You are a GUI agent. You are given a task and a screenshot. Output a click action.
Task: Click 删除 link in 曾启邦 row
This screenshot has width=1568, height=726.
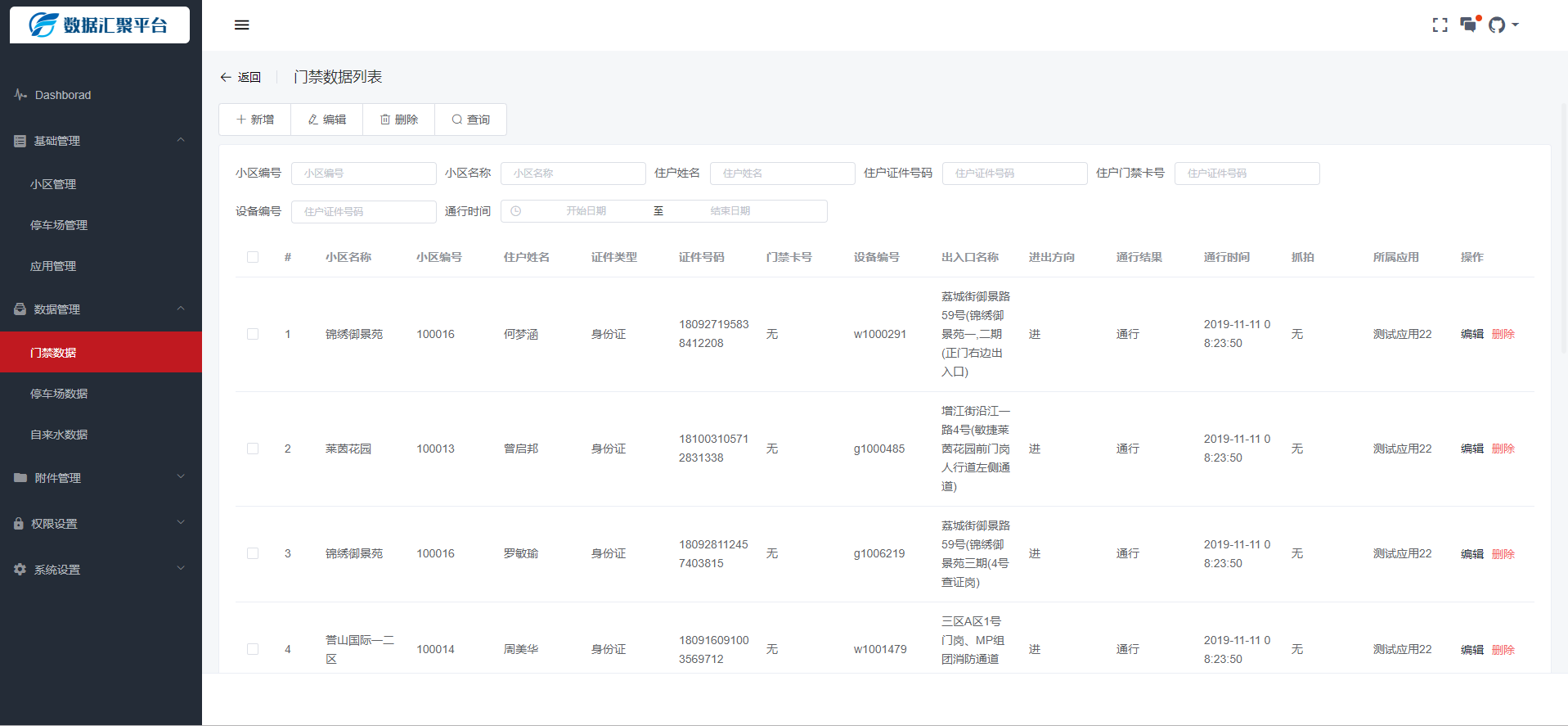pos(1503,449)
